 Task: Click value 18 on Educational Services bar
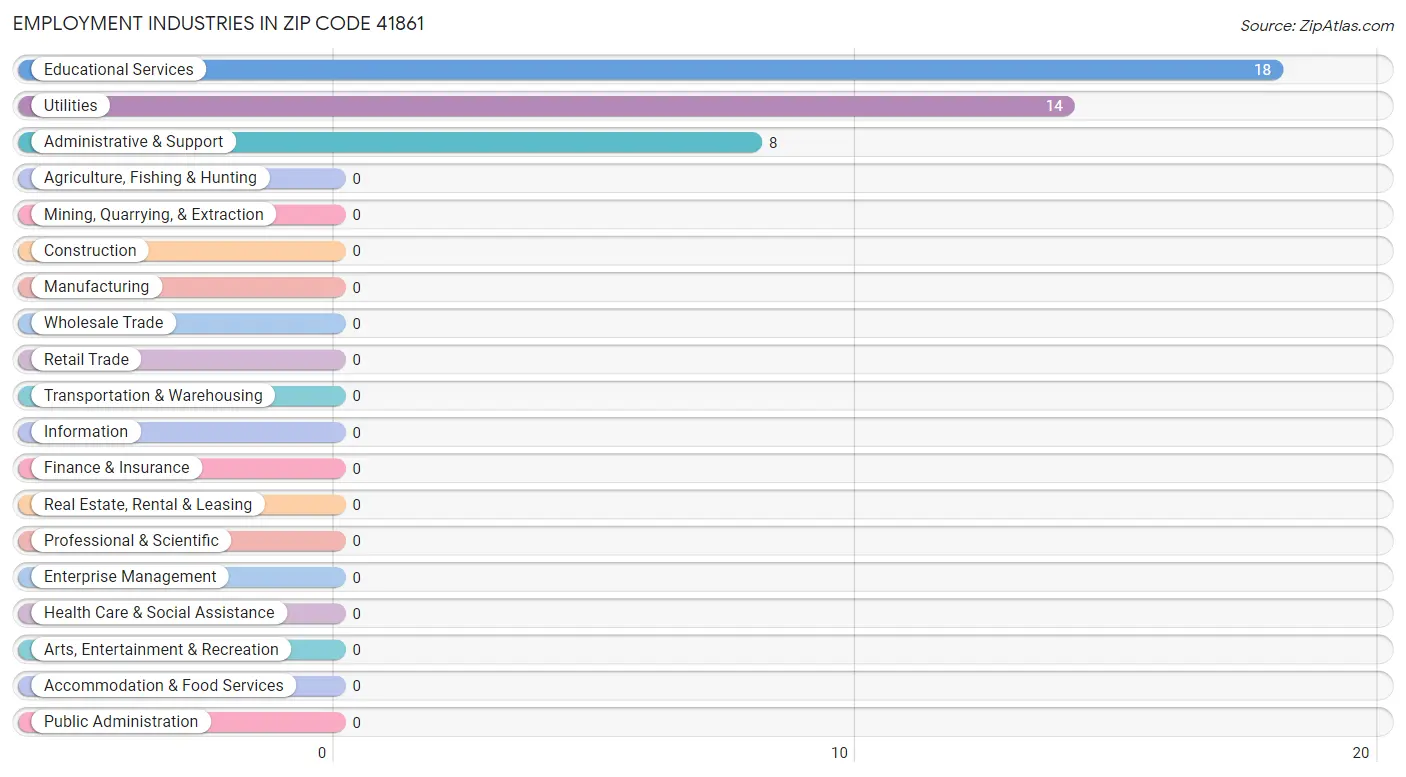pos(1262,70)
